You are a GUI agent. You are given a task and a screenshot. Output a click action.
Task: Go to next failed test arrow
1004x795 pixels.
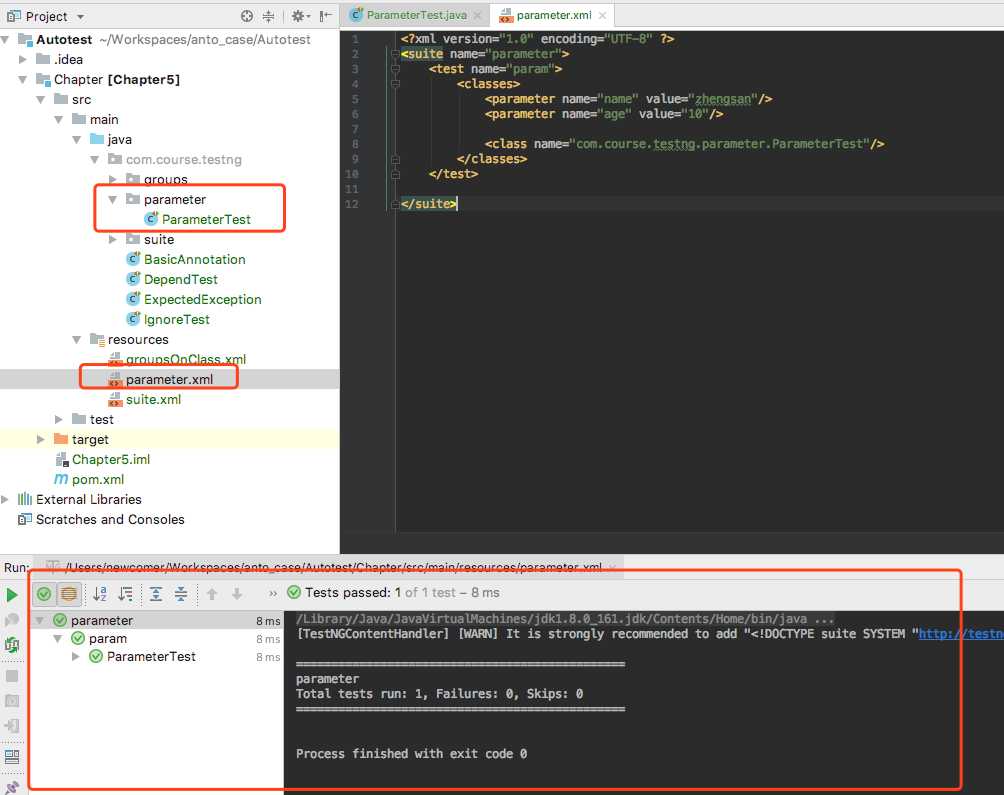tap(237, 594)
